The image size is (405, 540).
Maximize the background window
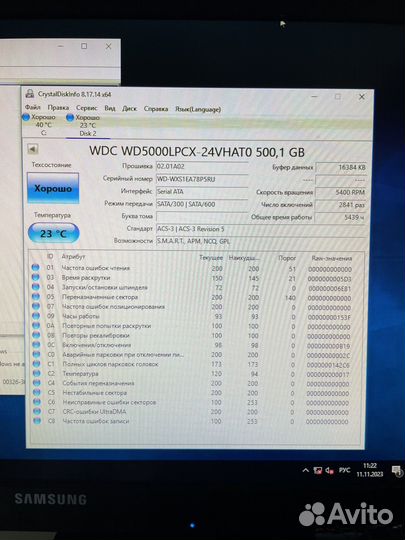point(84,46)
